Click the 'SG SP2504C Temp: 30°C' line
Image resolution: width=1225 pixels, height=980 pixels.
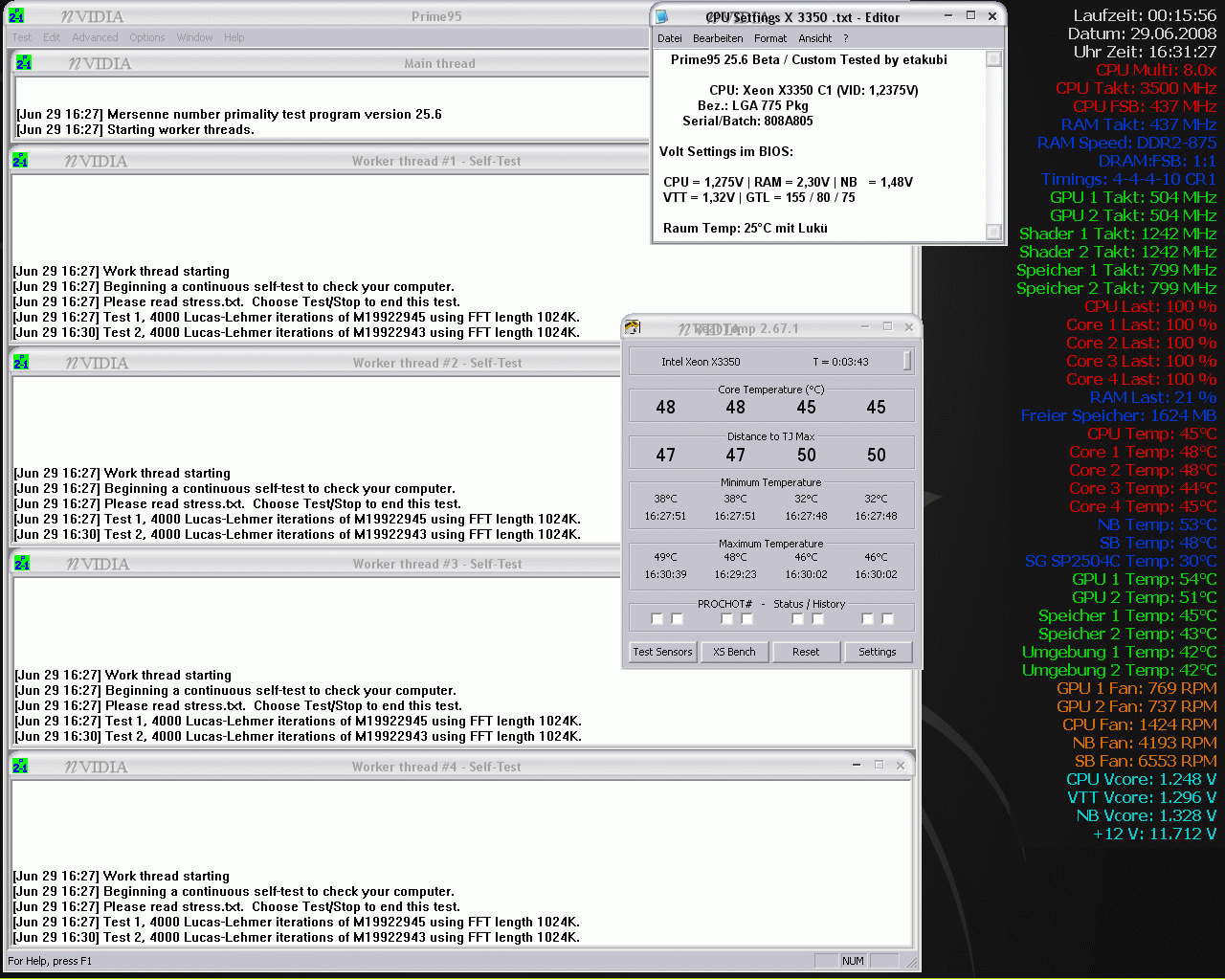(x=1121, y=561)
